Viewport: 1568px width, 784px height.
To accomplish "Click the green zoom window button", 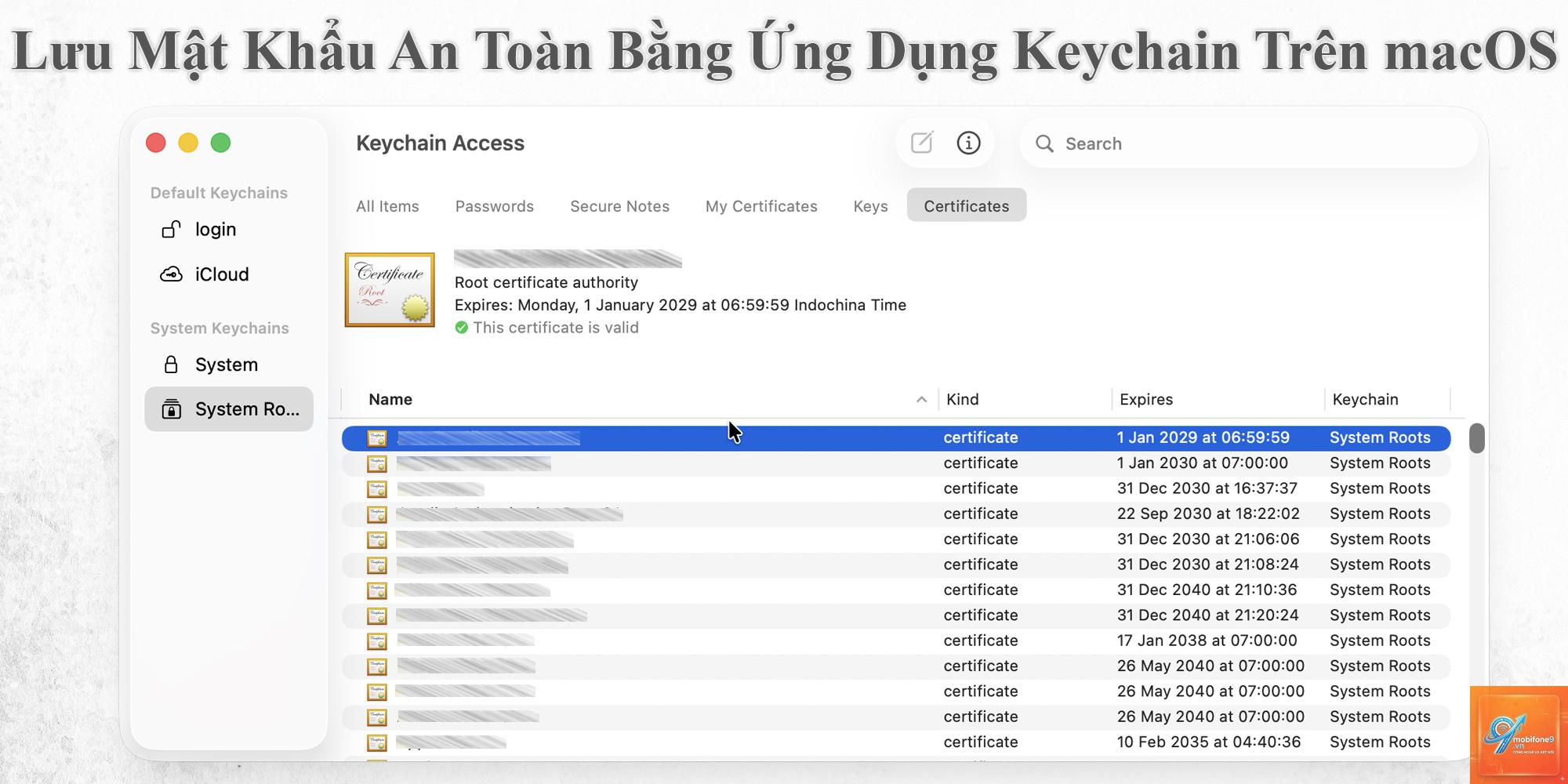I will (x=221, y=143).
